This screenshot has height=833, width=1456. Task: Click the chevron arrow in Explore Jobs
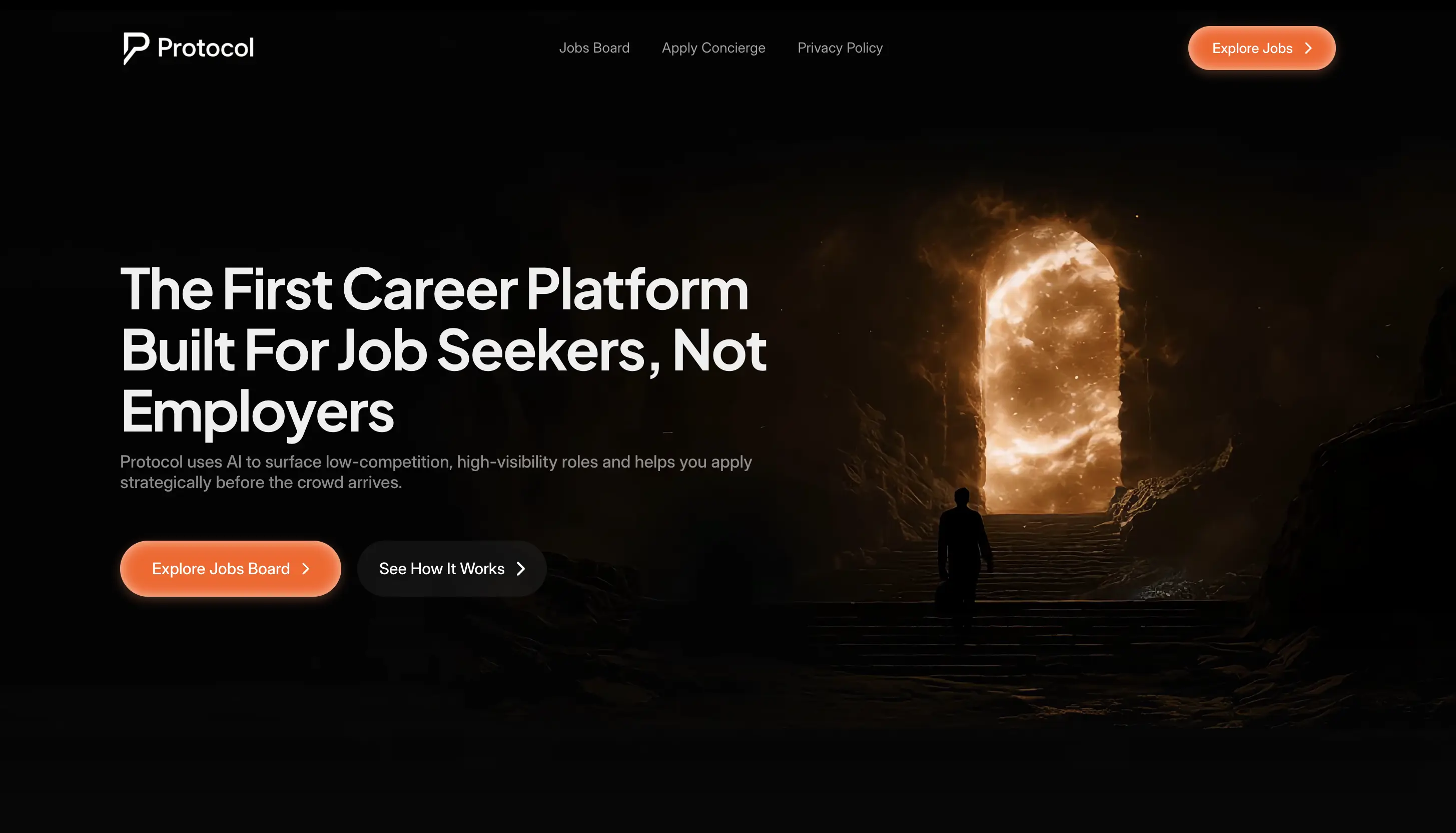[x=1308, y=49]
